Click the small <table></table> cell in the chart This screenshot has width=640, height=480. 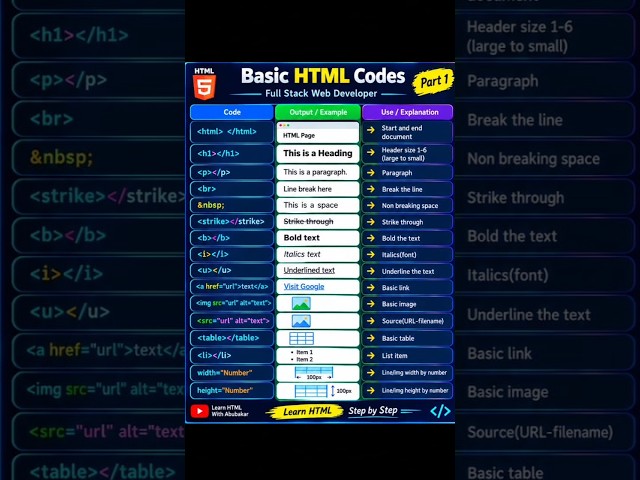[x=232, y=338]
